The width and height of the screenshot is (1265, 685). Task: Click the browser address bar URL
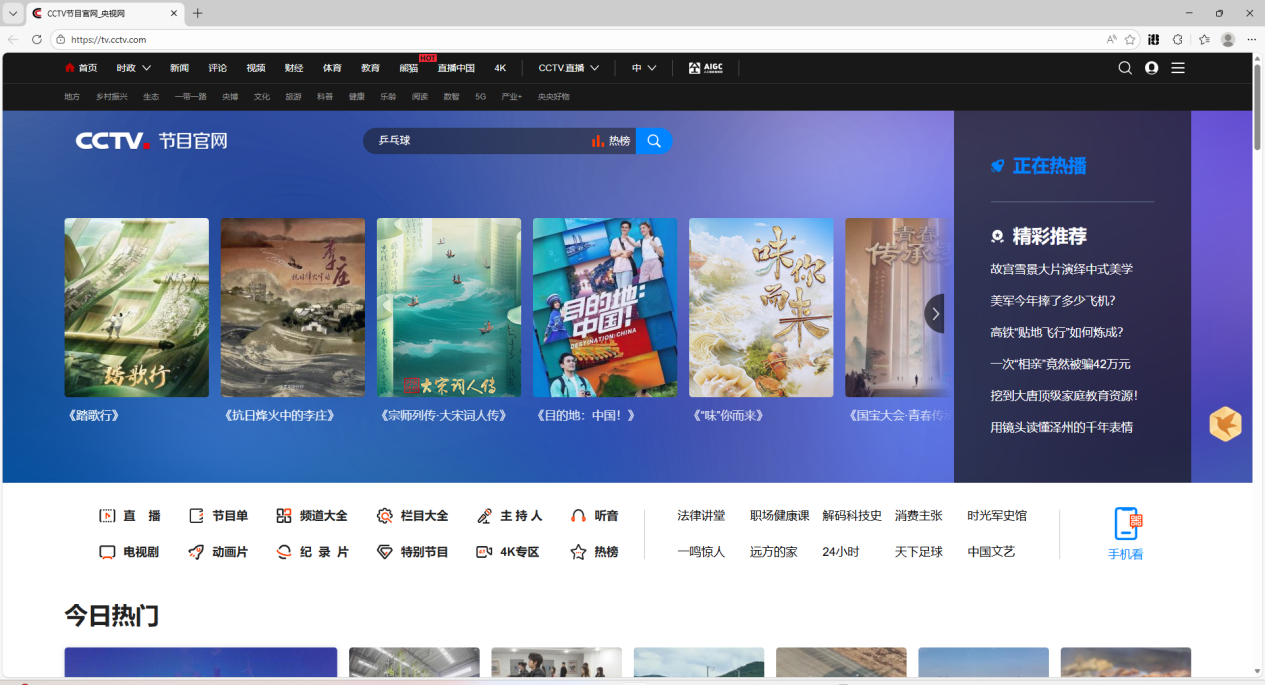[x=109, y=39]
